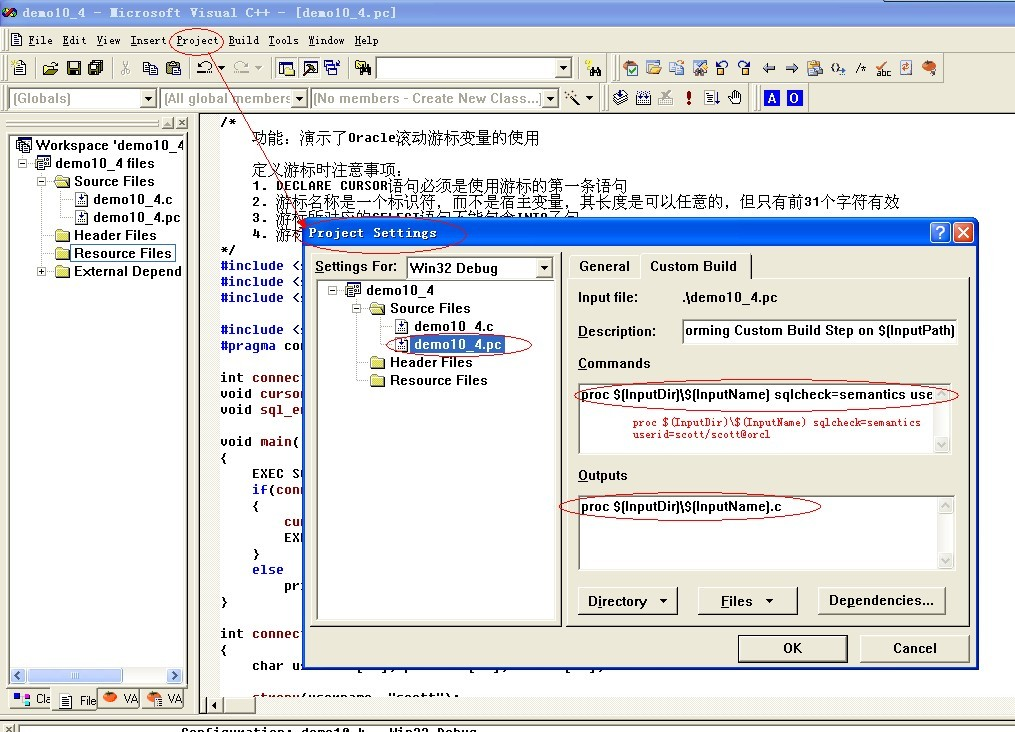
Task: Toggle the Output pane toolbar icon
Action: tap(310, 67)
